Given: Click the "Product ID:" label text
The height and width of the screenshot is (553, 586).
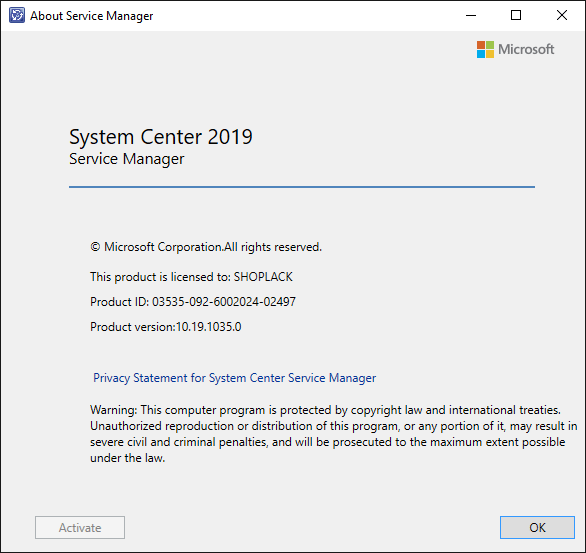Looking at the screenshot, I should tap(120, 302).
